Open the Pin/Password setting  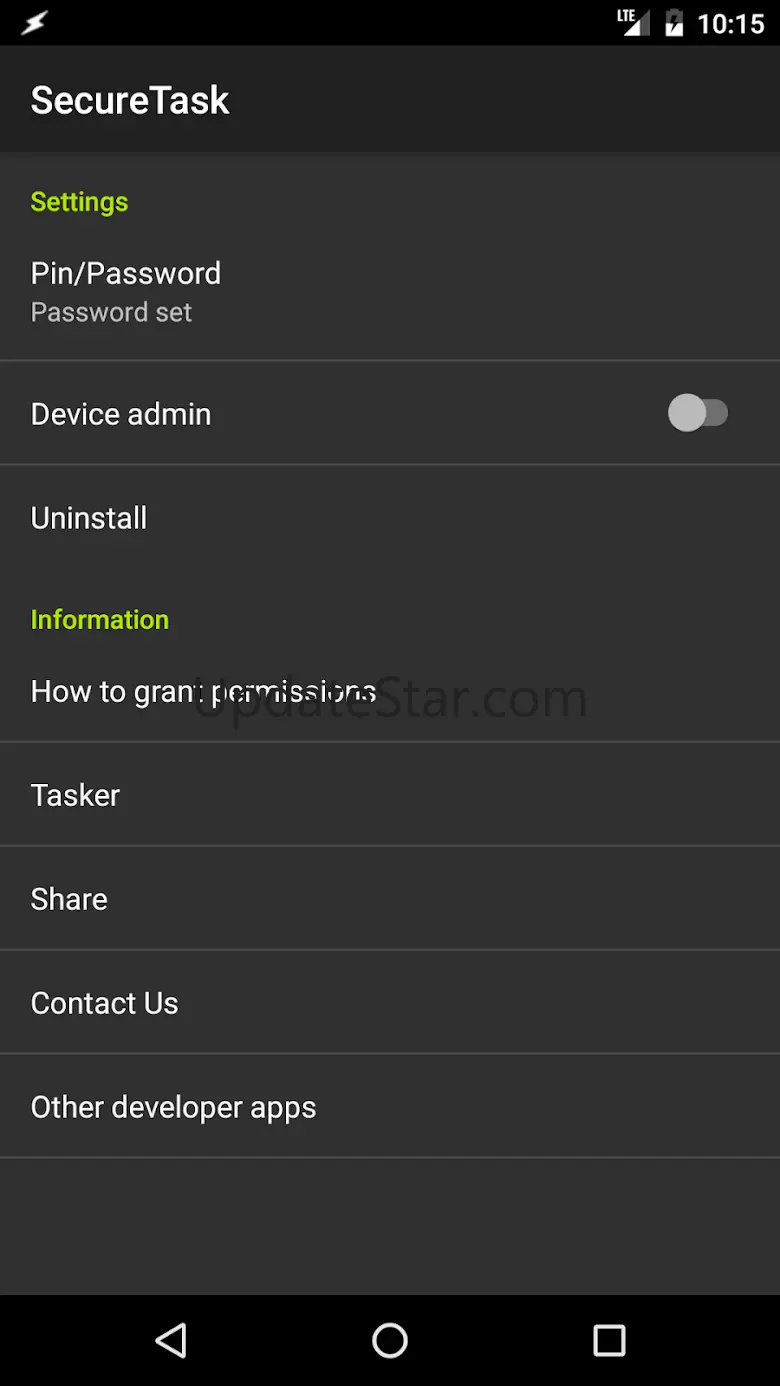click(390, 291)
